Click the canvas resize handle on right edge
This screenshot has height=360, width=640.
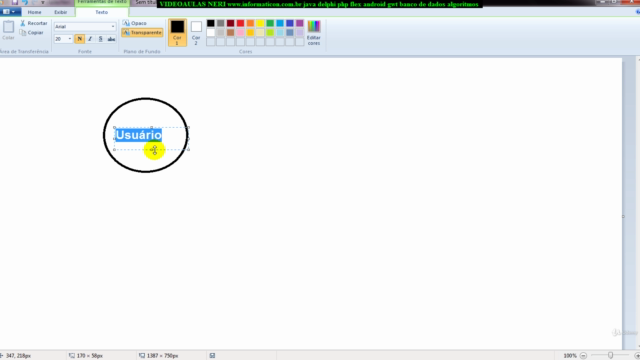[x=623, y=216]
